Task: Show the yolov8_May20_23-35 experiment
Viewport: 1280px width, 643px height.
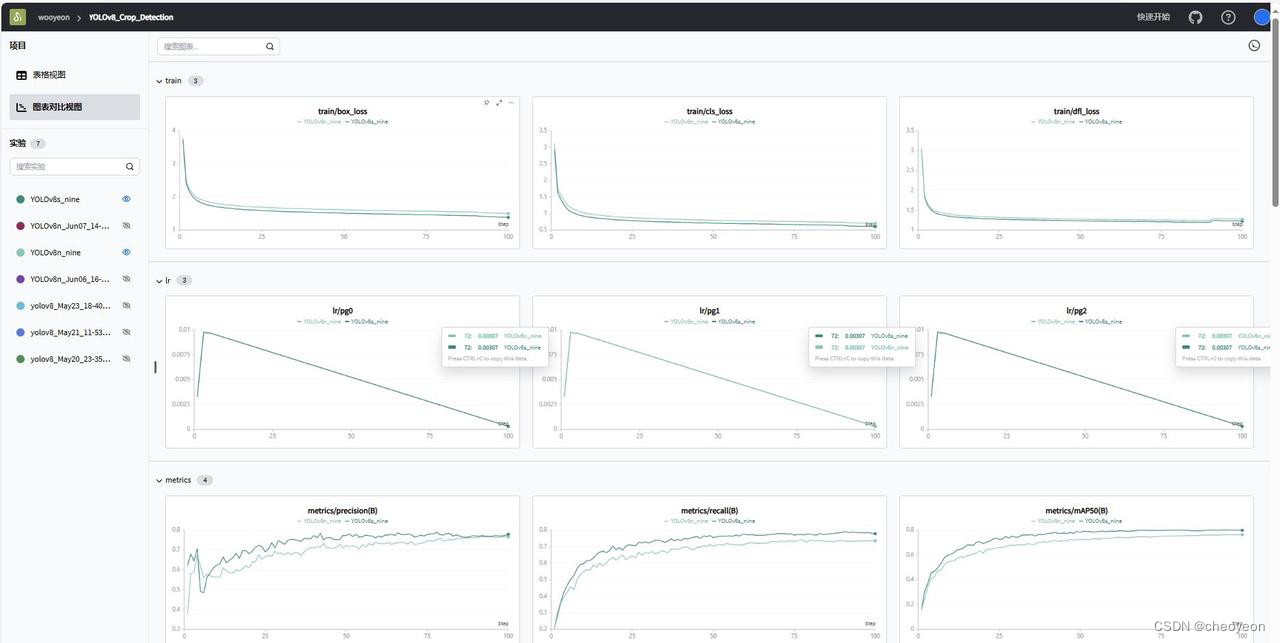Action: [x=126, y=358]
